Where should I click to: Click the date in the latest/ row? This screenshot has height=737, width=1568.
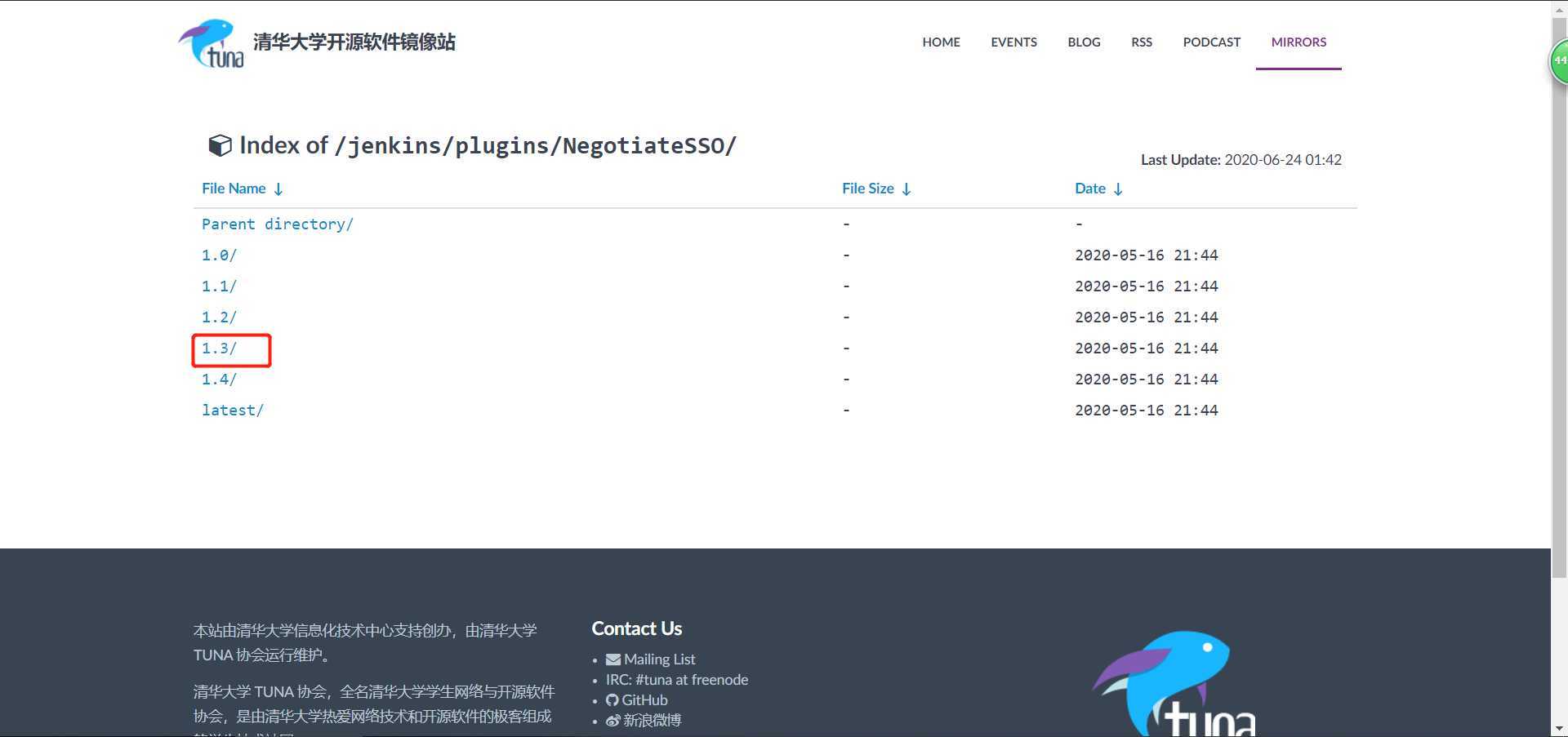(x=1147, y=410)
